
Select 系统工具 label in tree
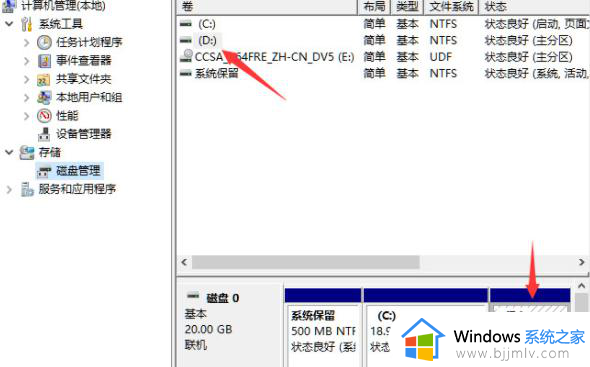pyautogui.click(x=61, y=24)
